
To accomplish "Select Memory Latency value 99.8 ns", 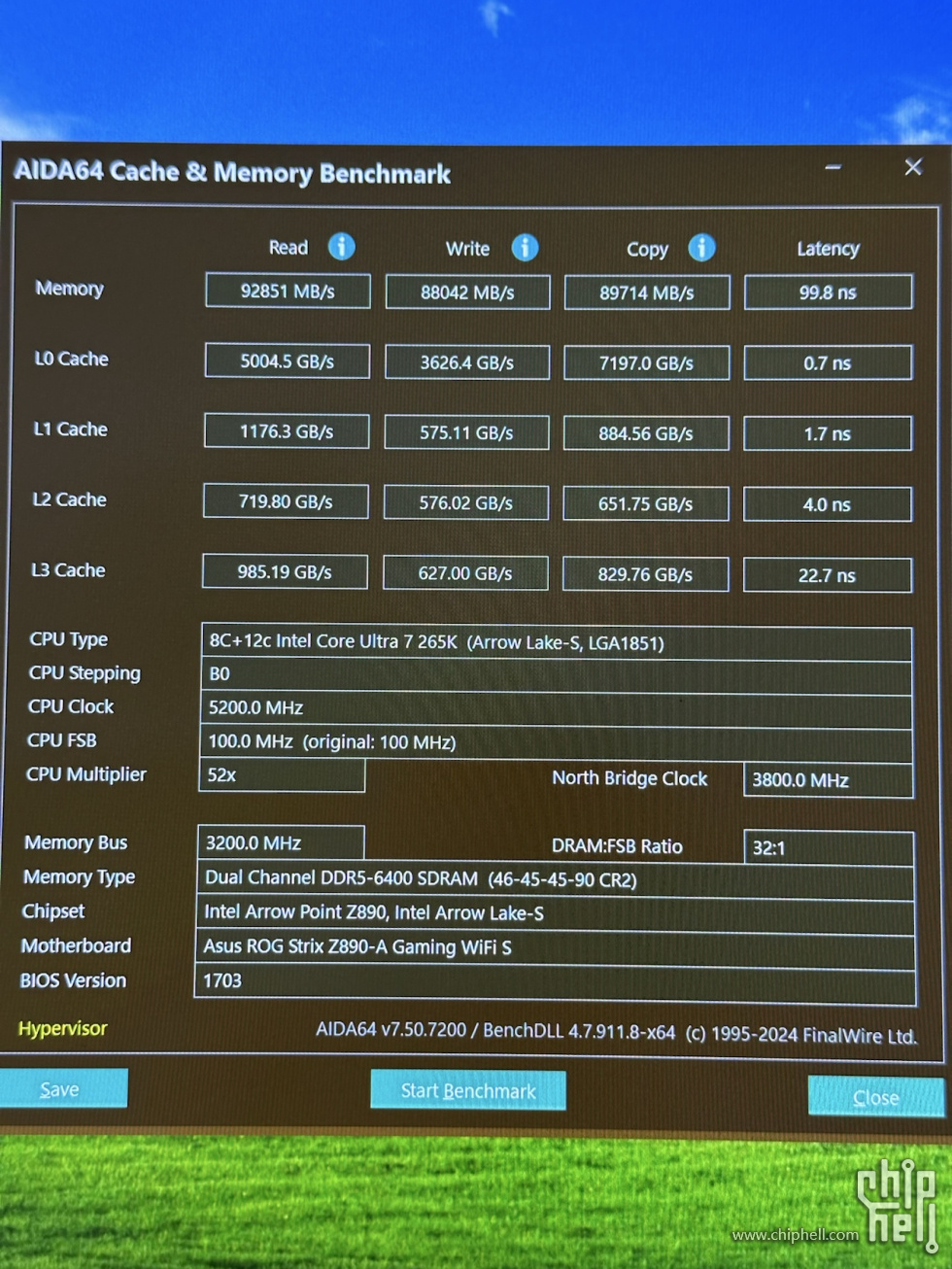I will 829,292.
